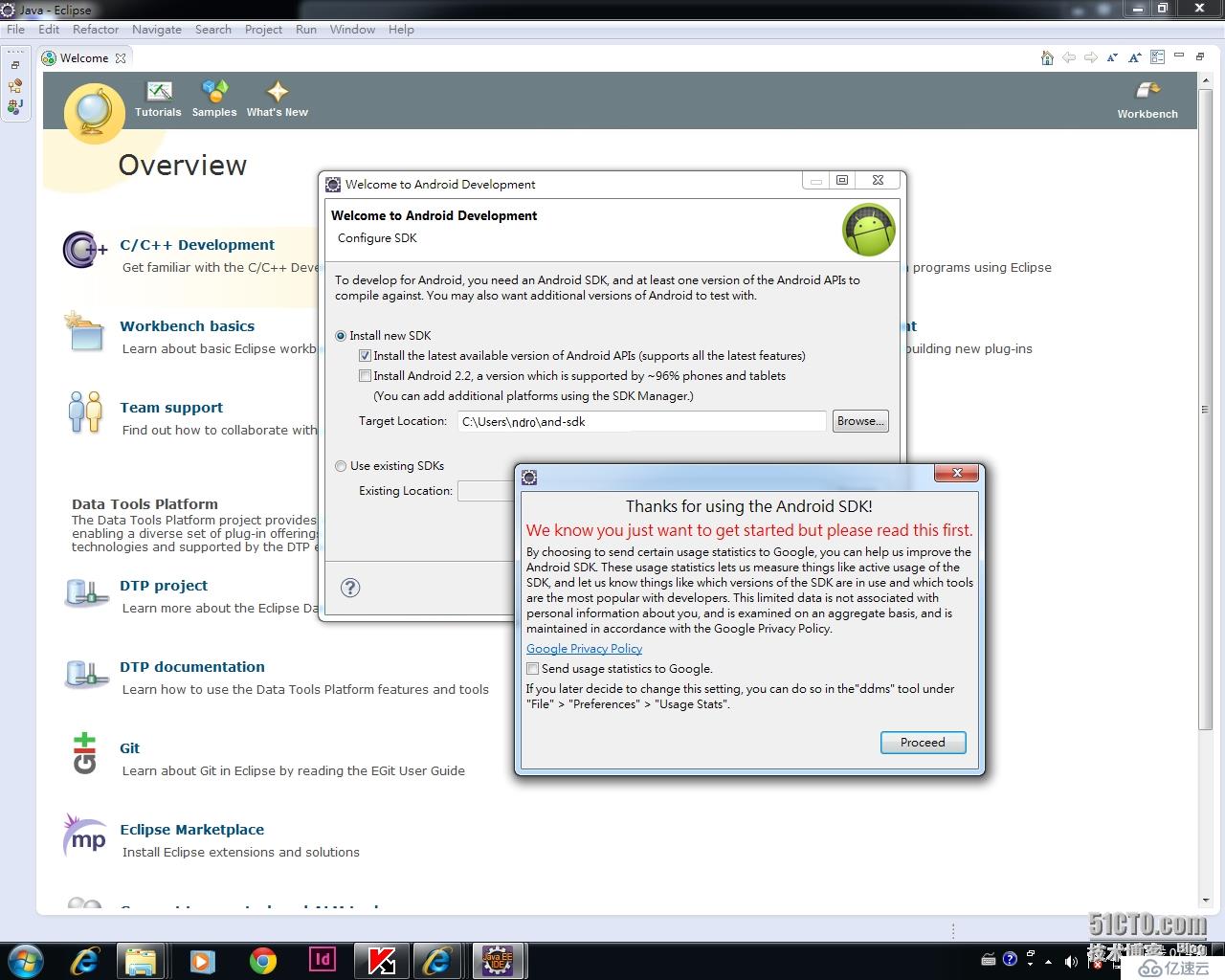The image size is (1225, 980).
Task: Select the Use existing SDKs radio button
Action: click(341, 466)
